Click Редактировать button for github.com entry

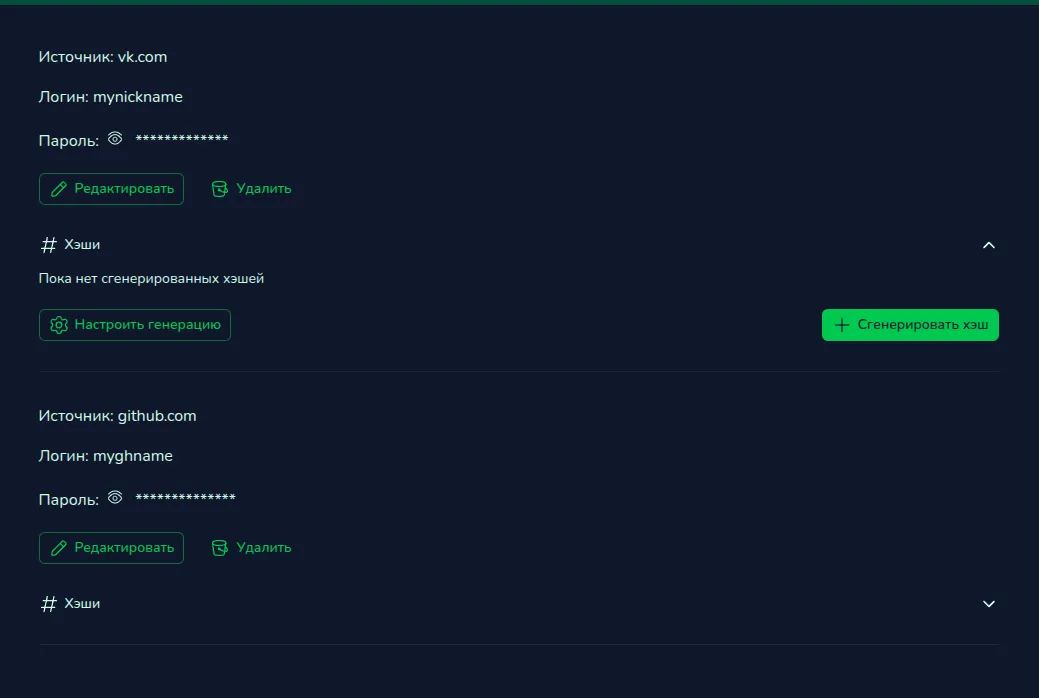111,548
